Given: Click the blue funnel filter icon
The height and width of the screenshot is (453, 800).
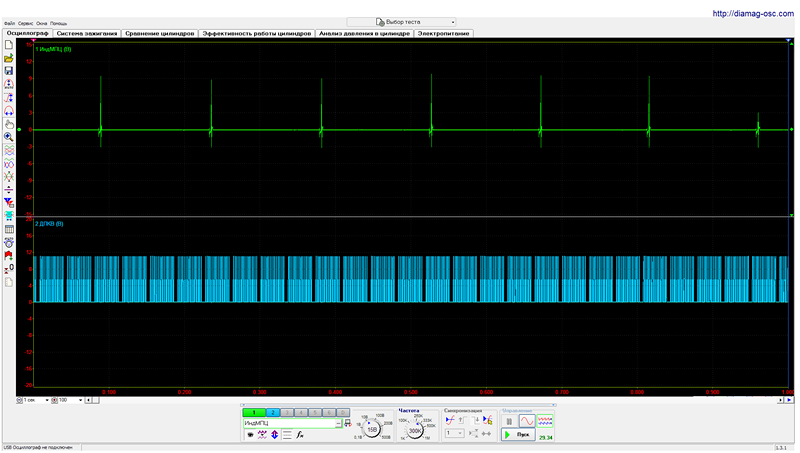Looking at the screenshot, I should point(9,203).
